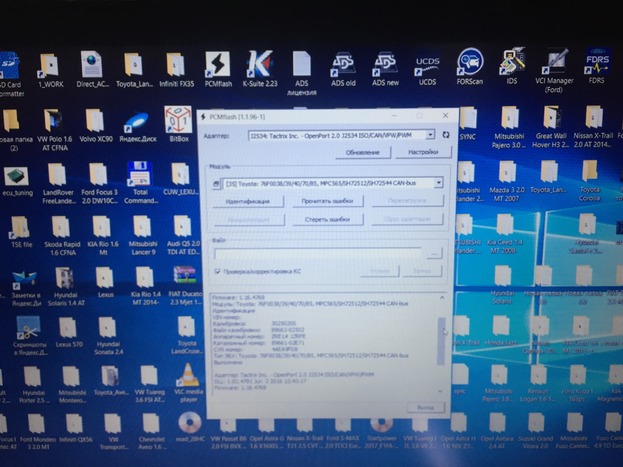Click the Обновление button
The image size is (623, 467).
[x=362, y=152]
